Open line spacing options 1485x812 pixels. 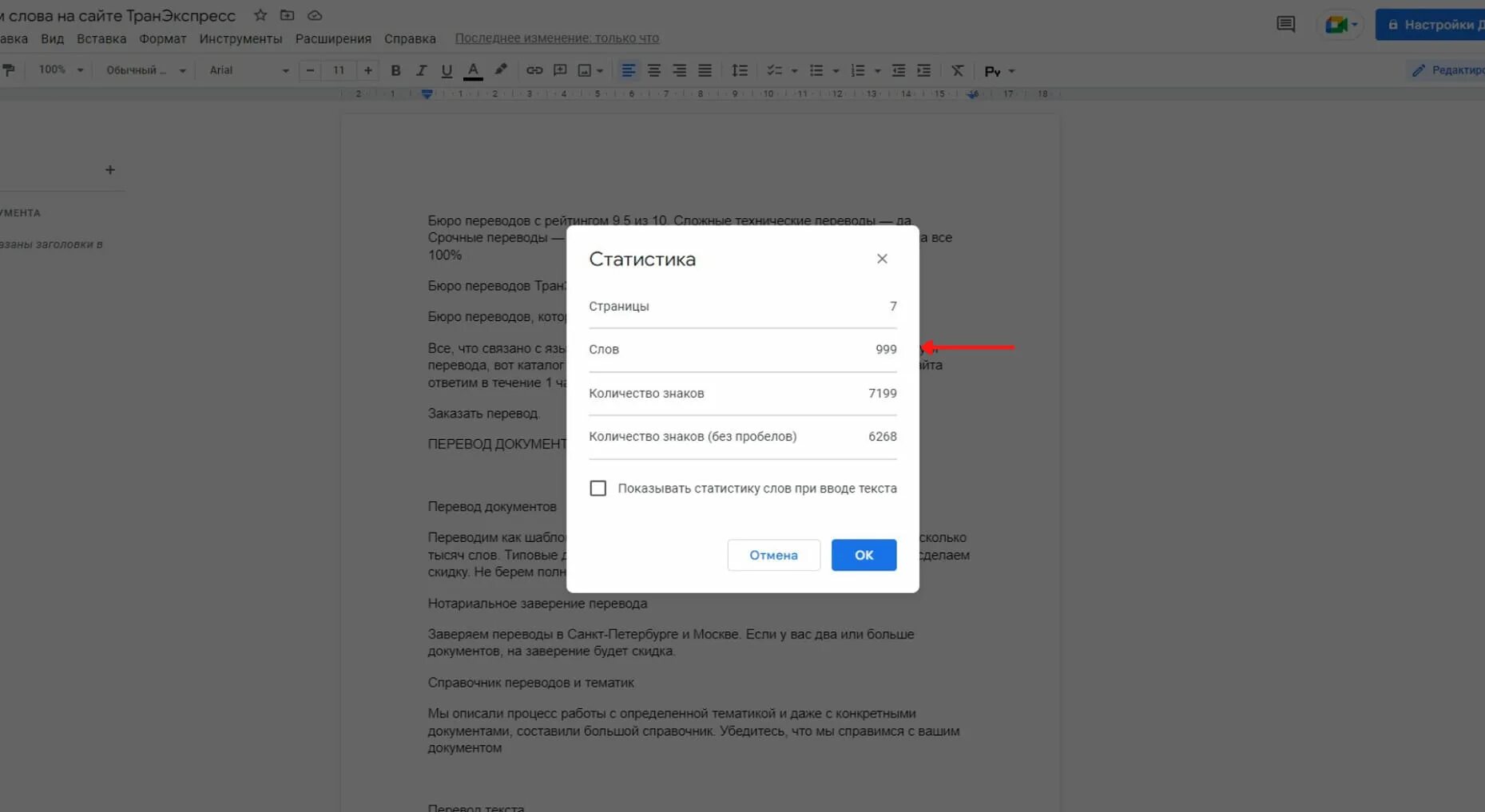[x=740, y=70]
